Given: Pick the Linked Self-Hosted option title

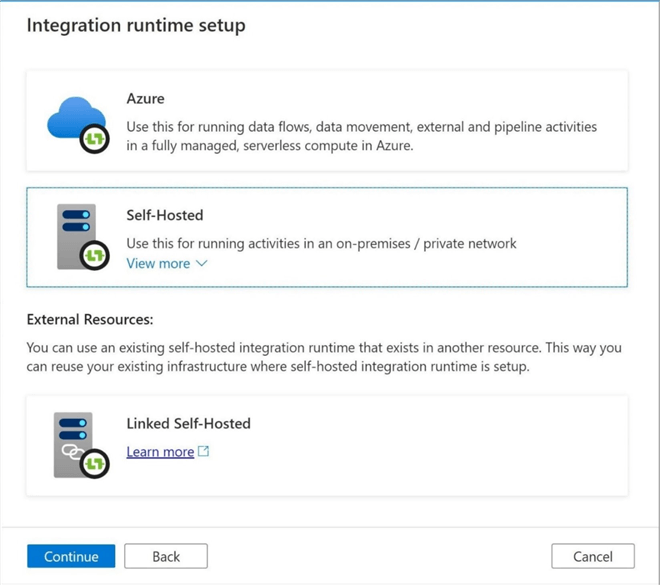Looking at the screenshot, I should click(x=188, y=423).
